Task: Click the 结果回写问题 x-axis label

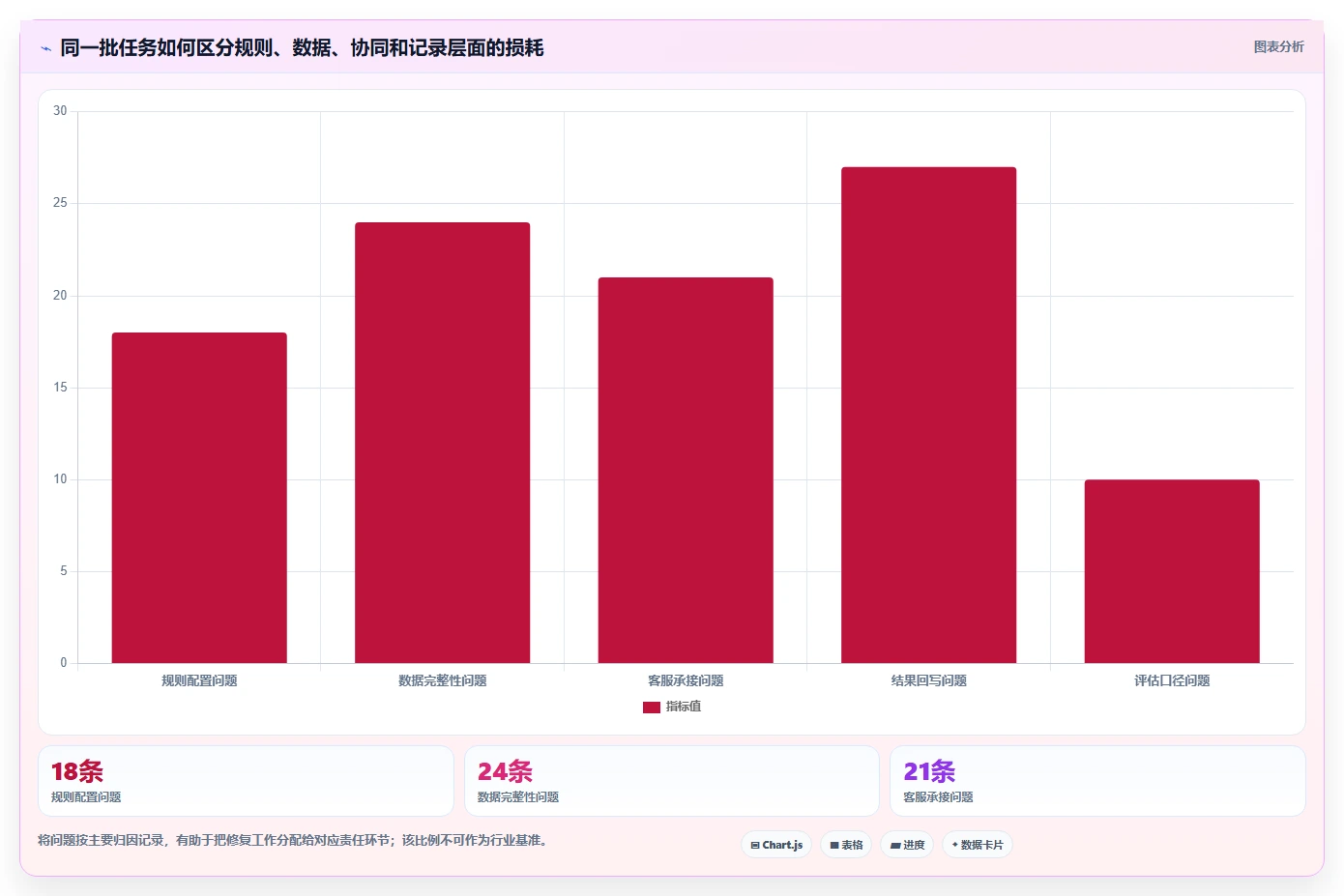Action: pyautogui.click(x=929, y=680)
